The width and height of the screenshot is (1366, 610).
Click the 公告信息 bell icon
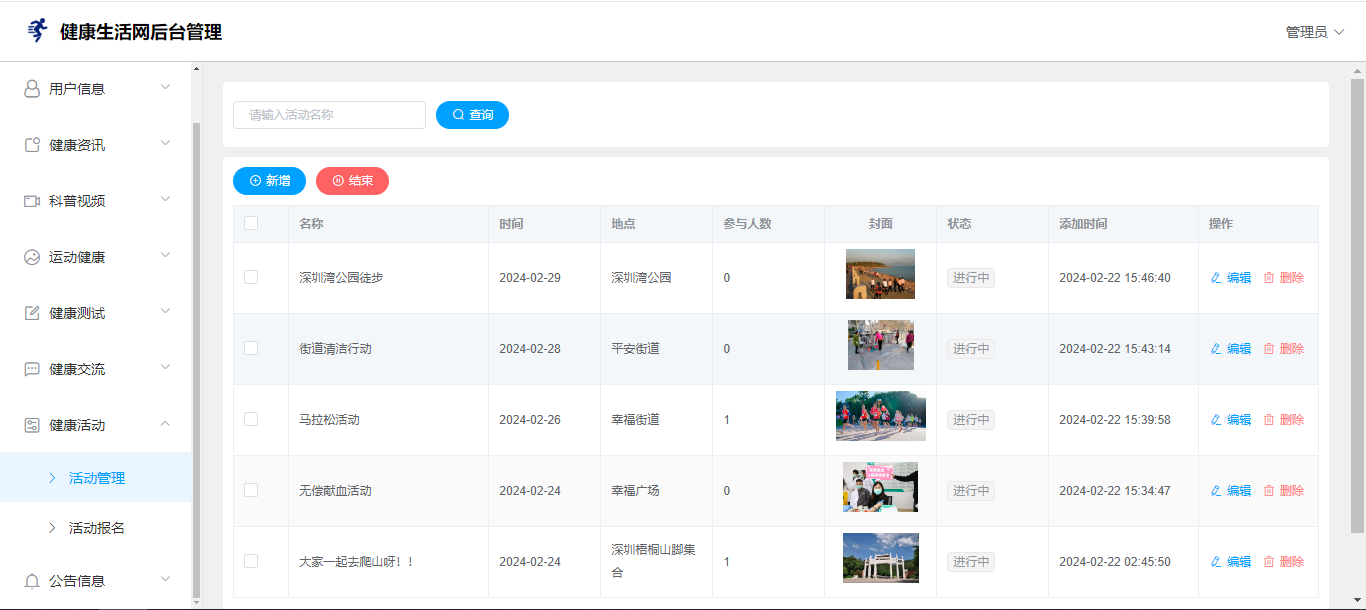(32, 581)
